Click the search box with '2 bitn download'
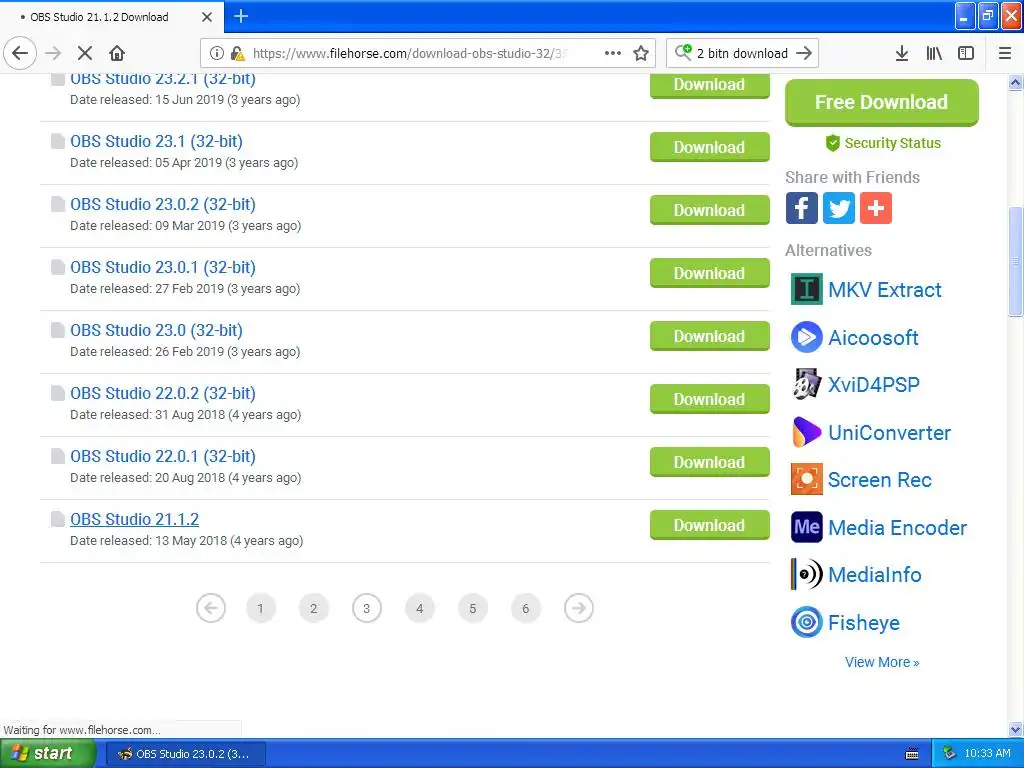 pos(742,53)
